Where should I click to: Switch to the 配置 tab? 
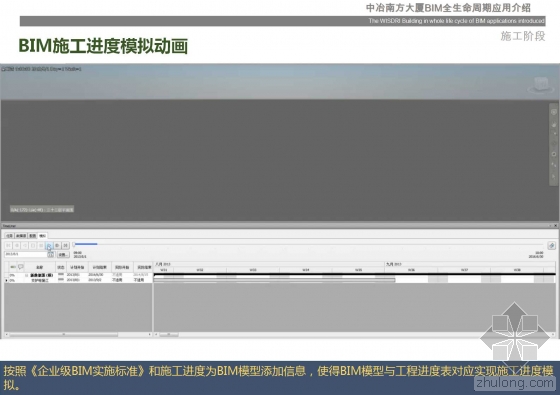(x=32, y=236)
